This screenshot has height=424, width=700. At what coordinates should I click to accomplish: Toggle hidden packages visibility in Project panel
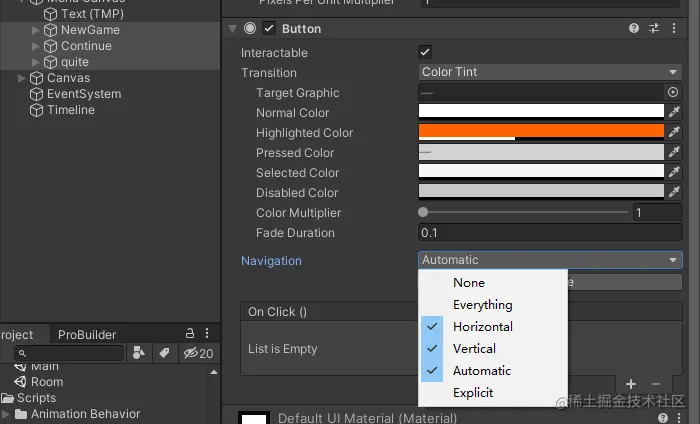click(x=196, y=353)
